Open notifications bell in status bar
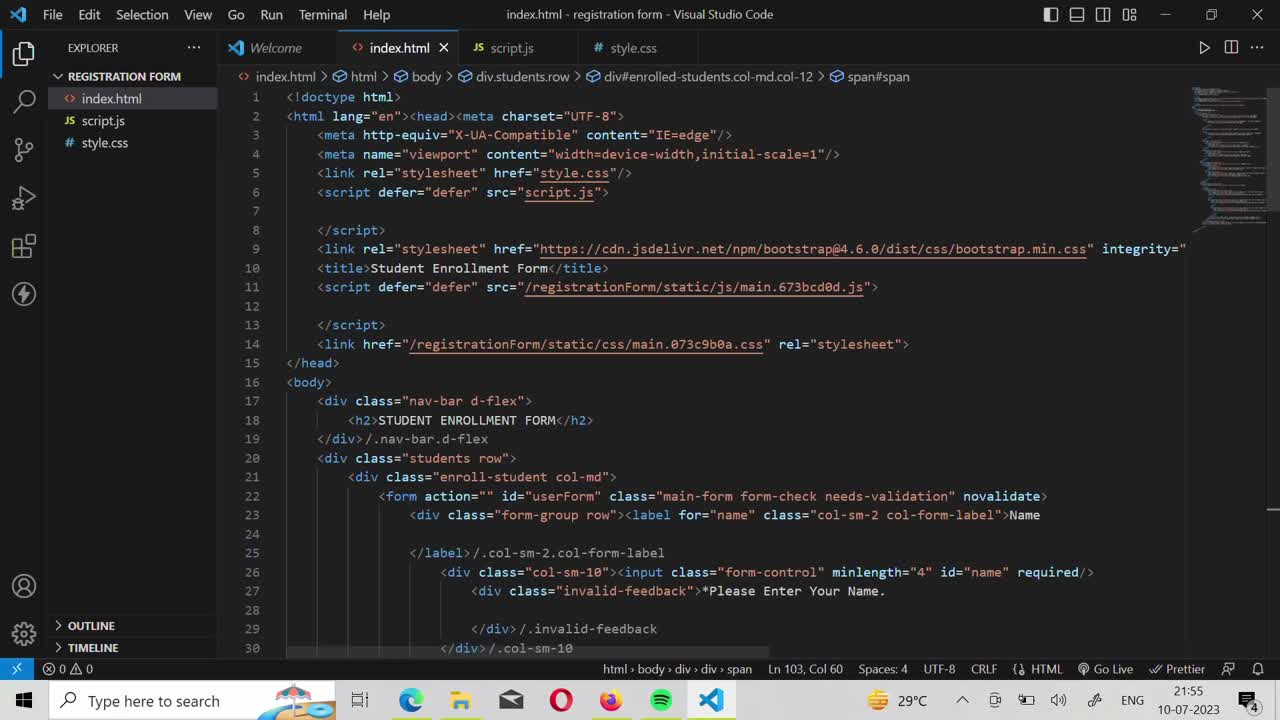This screenshot has width=1280, height=720. point(1258,669)
